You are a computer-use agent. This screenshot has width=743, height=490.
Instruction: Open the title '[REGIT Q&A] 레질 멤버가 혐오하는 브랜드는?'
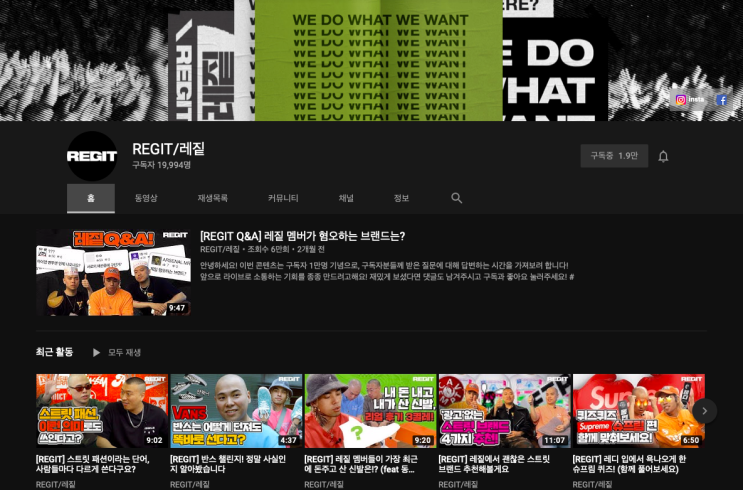302,236
